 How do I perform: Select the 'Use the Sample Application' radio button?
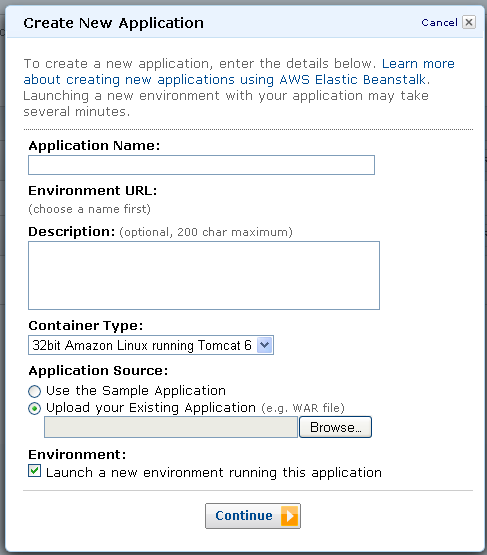click(34, 391)
